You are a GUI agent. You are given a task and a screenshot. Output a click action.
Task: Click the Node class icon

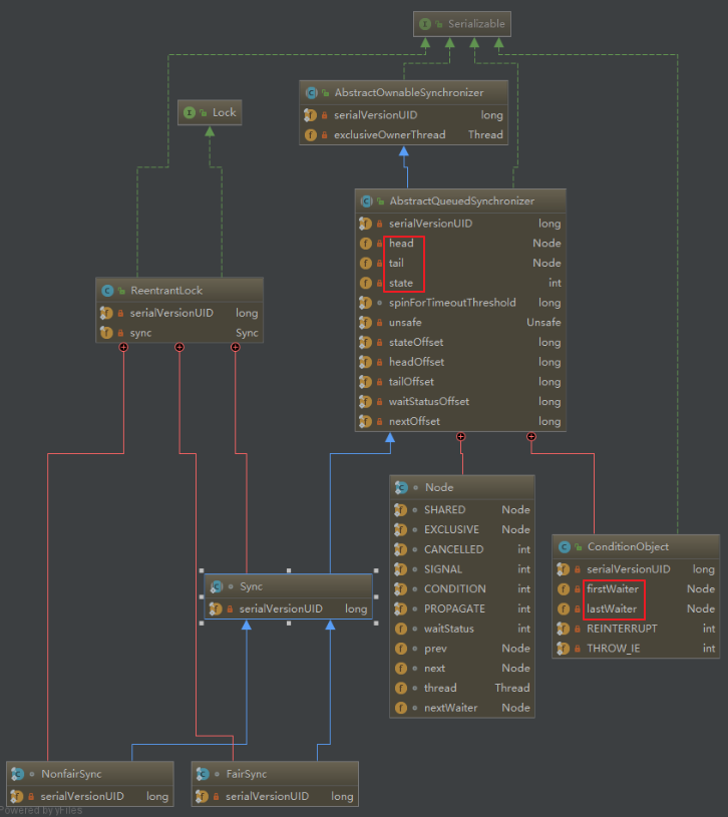coord(401,488)
